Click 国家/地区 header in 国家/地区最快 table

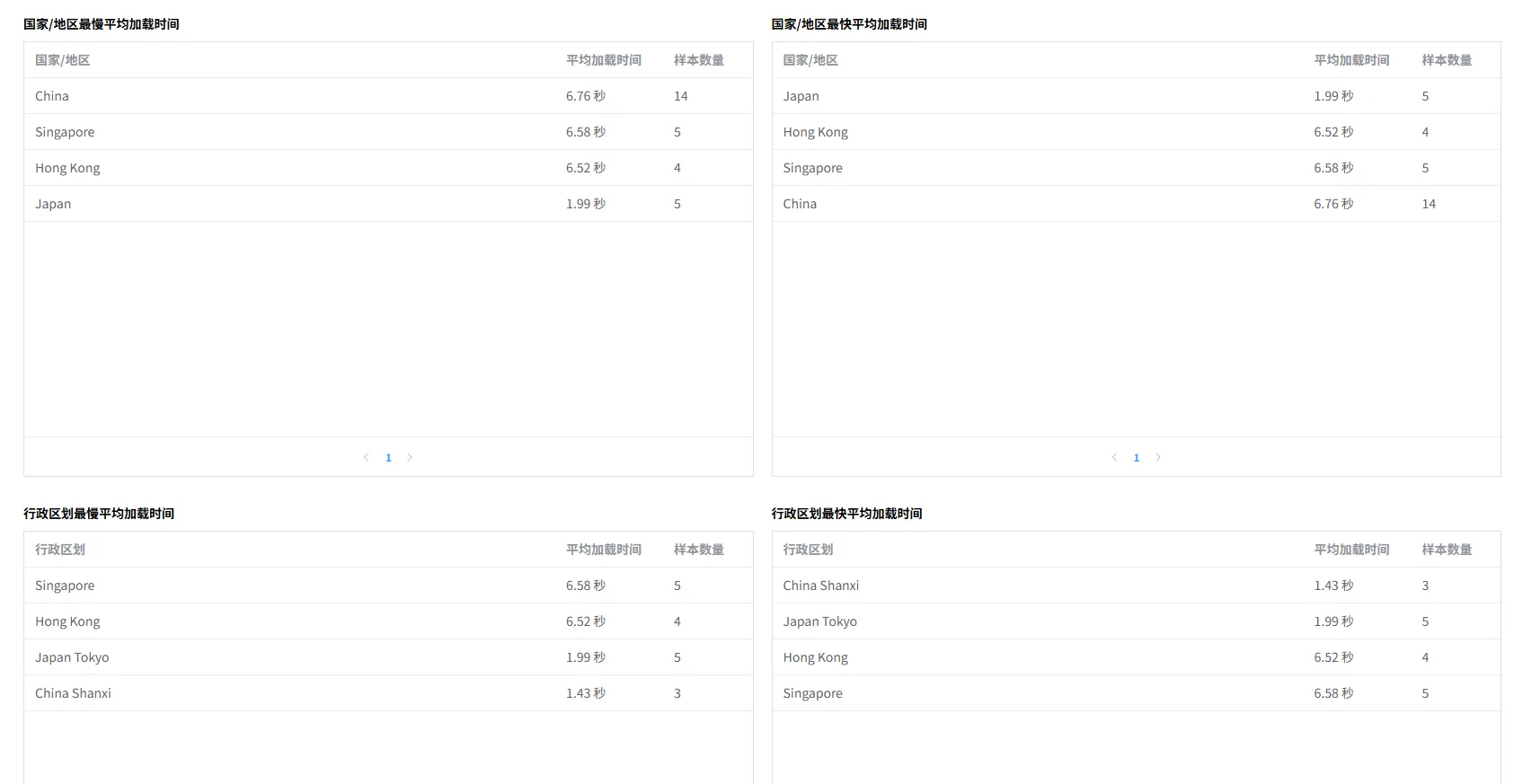coord(810,60)
